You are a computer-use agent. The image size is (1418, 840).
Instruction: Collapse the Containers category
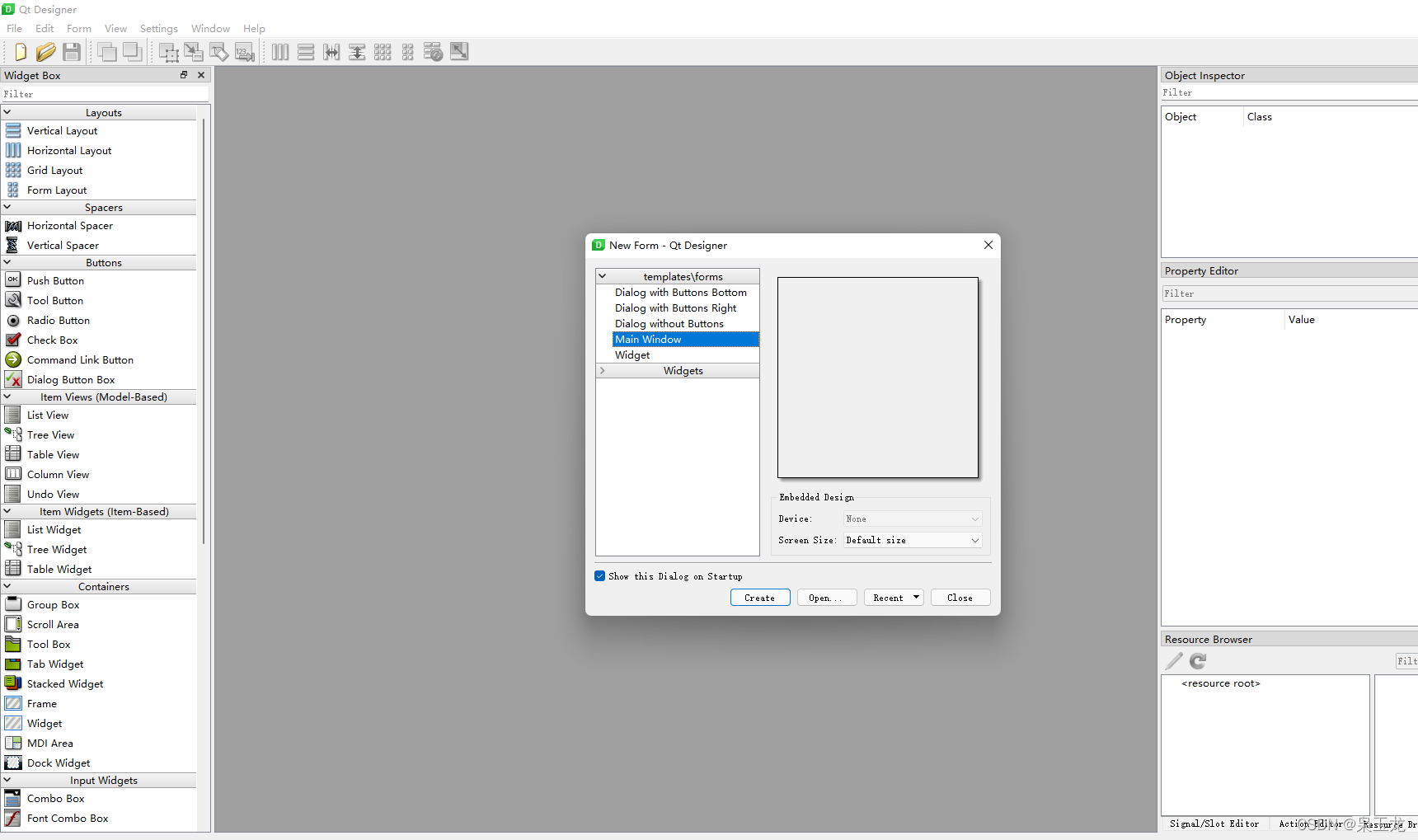(x=7, y=587)
